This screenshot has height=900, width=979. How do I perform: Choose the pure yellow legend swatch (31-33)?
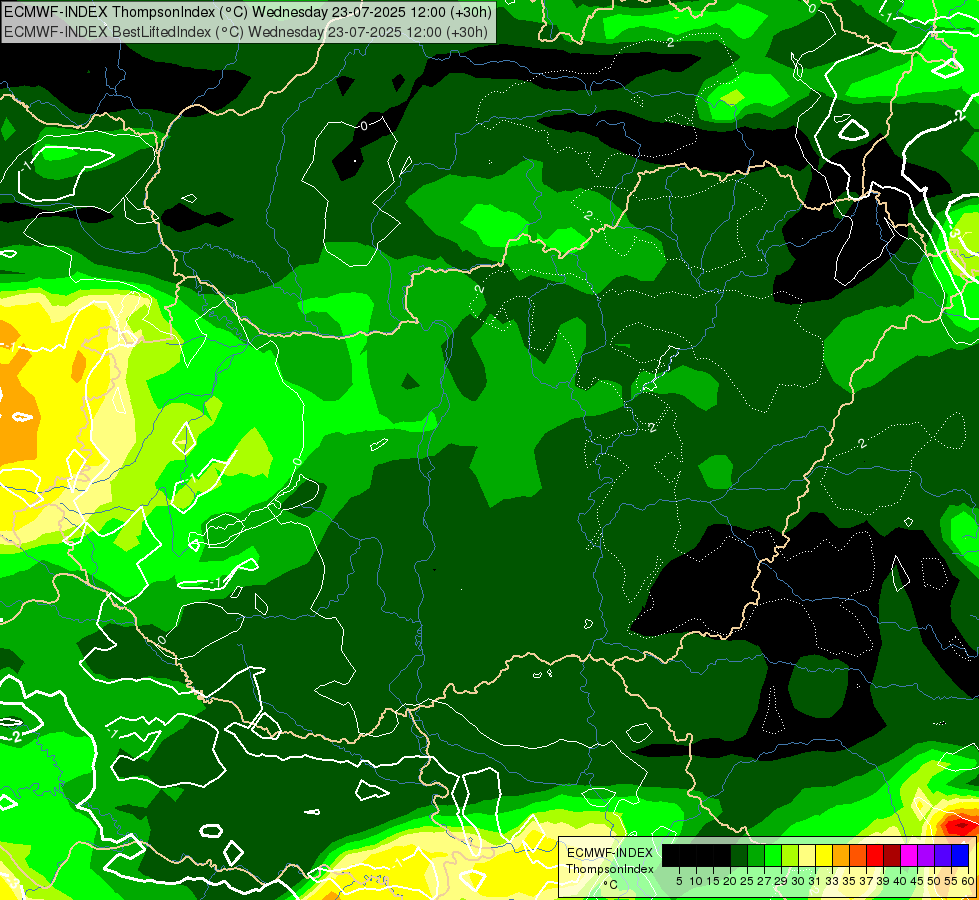pos(824,855)
